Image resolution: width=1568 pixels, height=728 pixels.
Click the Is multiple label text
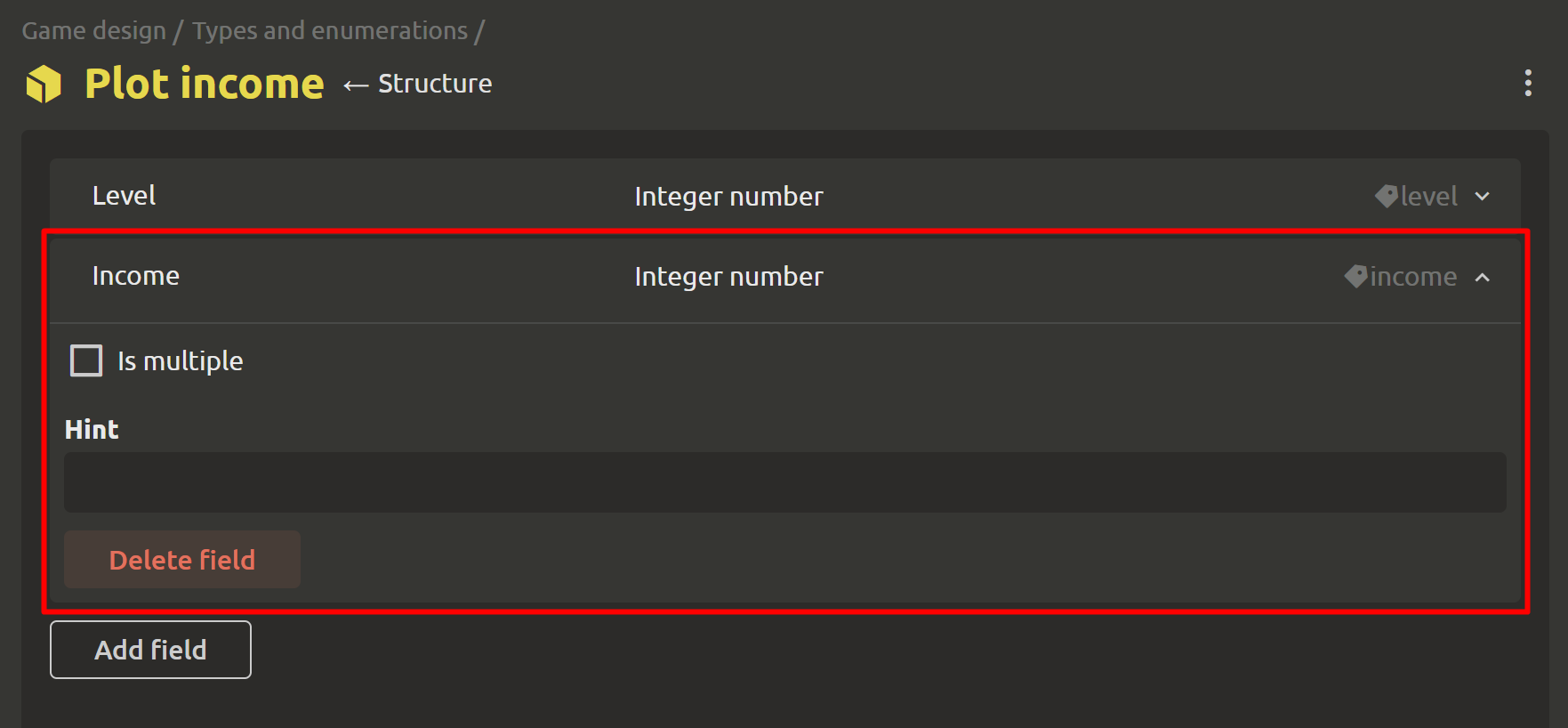coord(181,361)
